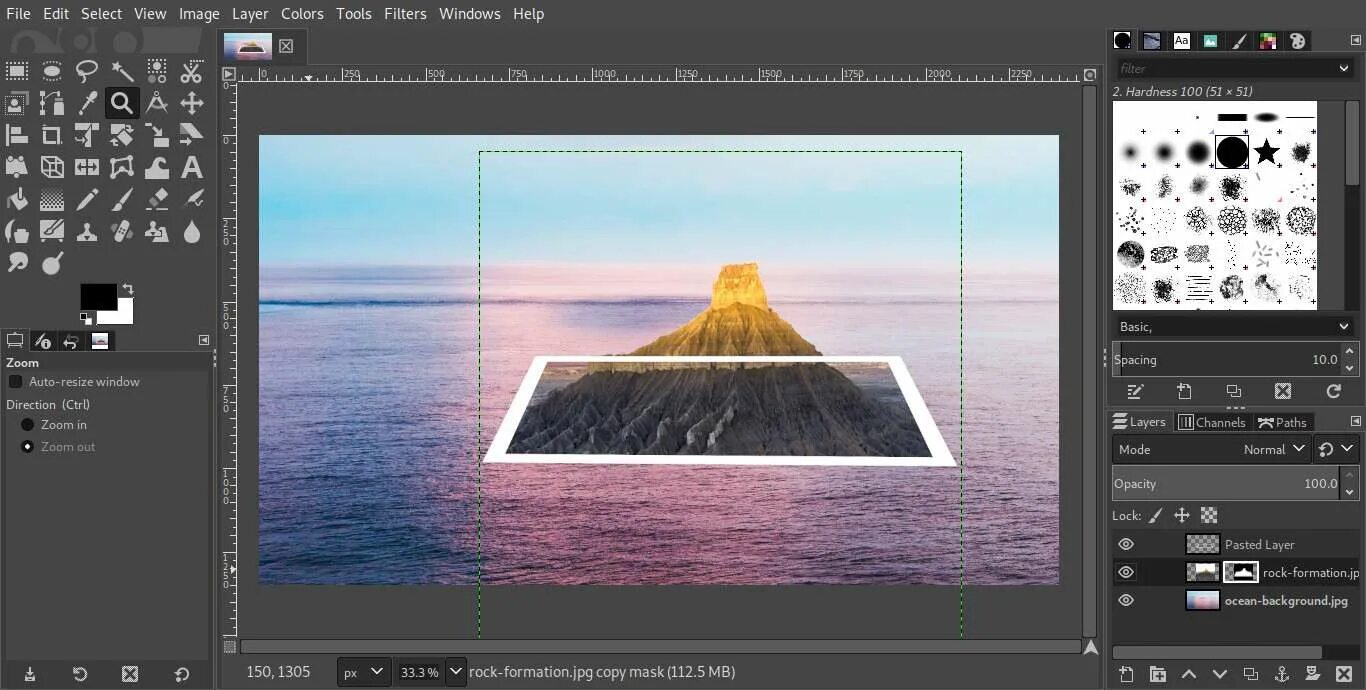This screenshot has height=690, width=1366.
Task: Select the Ellipse Select tool
Action: point(52,71)
